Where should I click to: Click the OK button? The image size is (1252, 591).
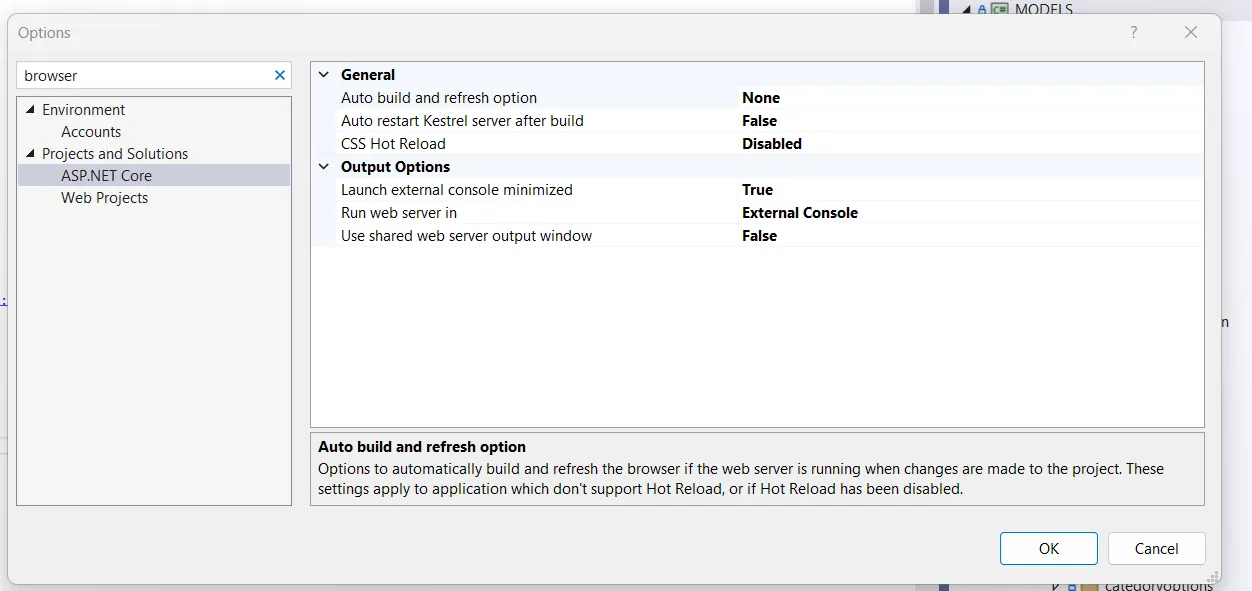1048,548
